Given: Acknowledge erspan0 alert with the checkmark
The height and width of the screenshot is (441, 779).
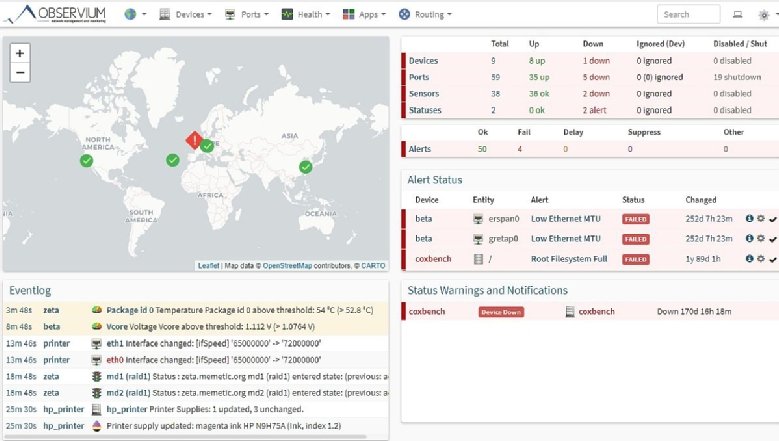Looking at the screenshot, I should pyautogui.click(x=772, y=218).
